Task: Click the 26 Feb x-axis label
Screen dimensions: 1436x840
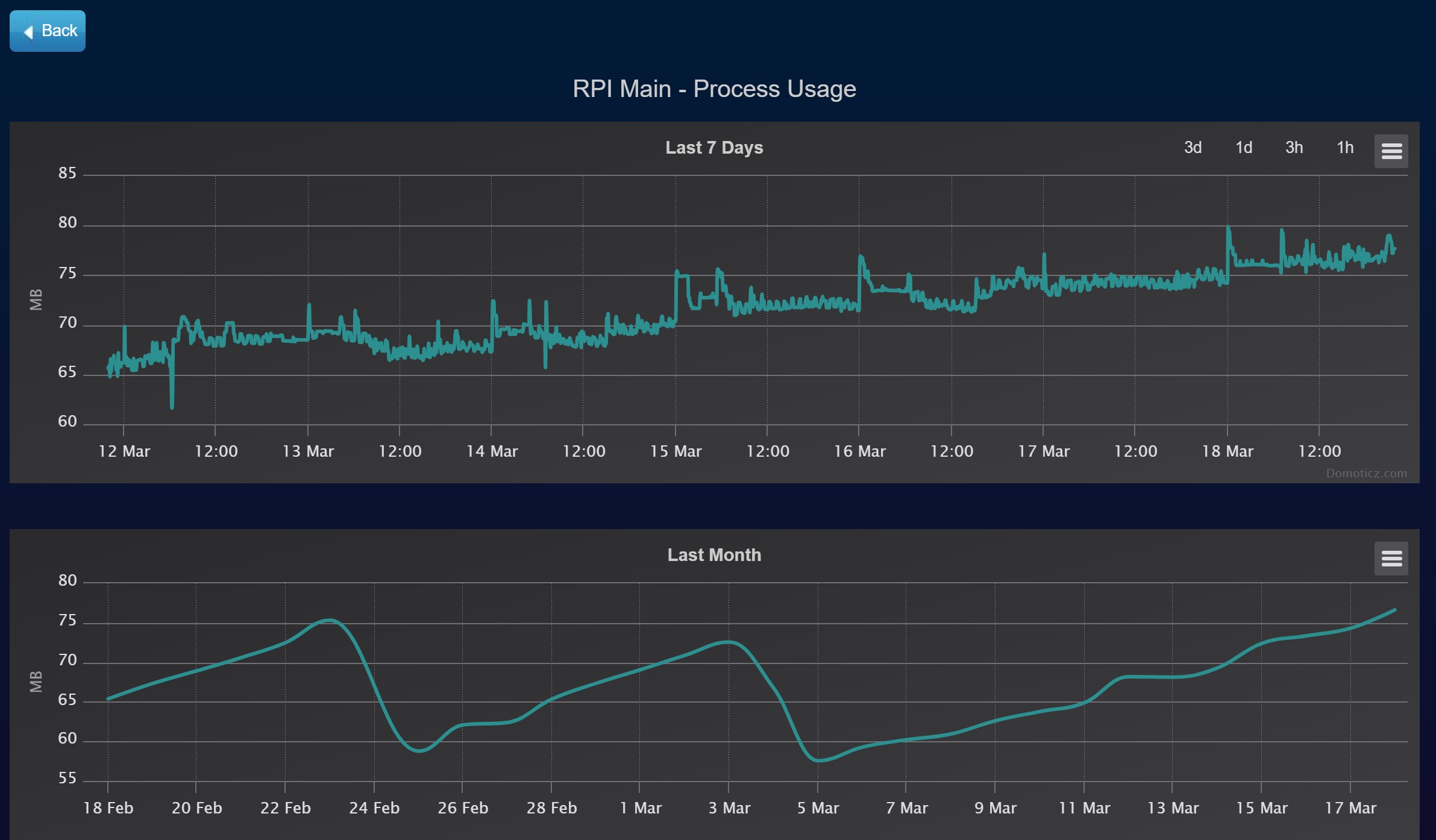Action: pos(463,808)
